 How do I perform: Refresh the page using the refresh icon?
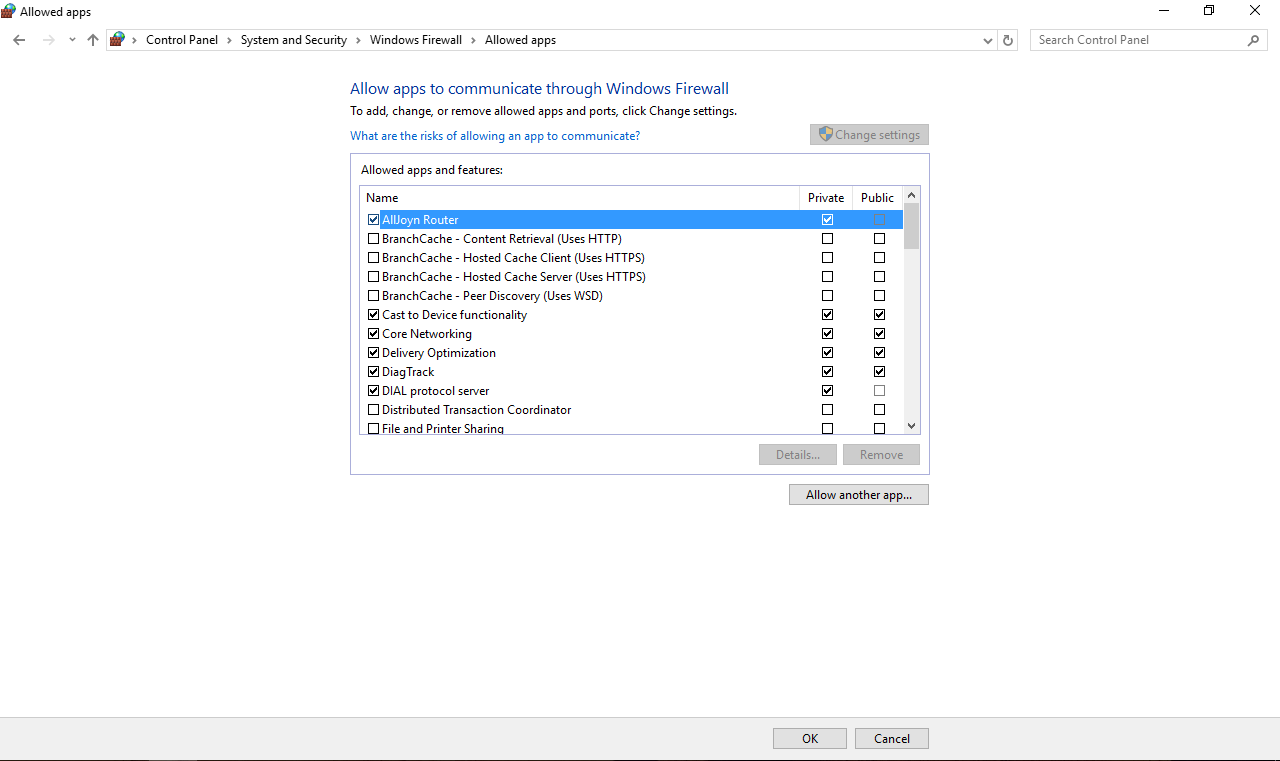[1008, 40]
